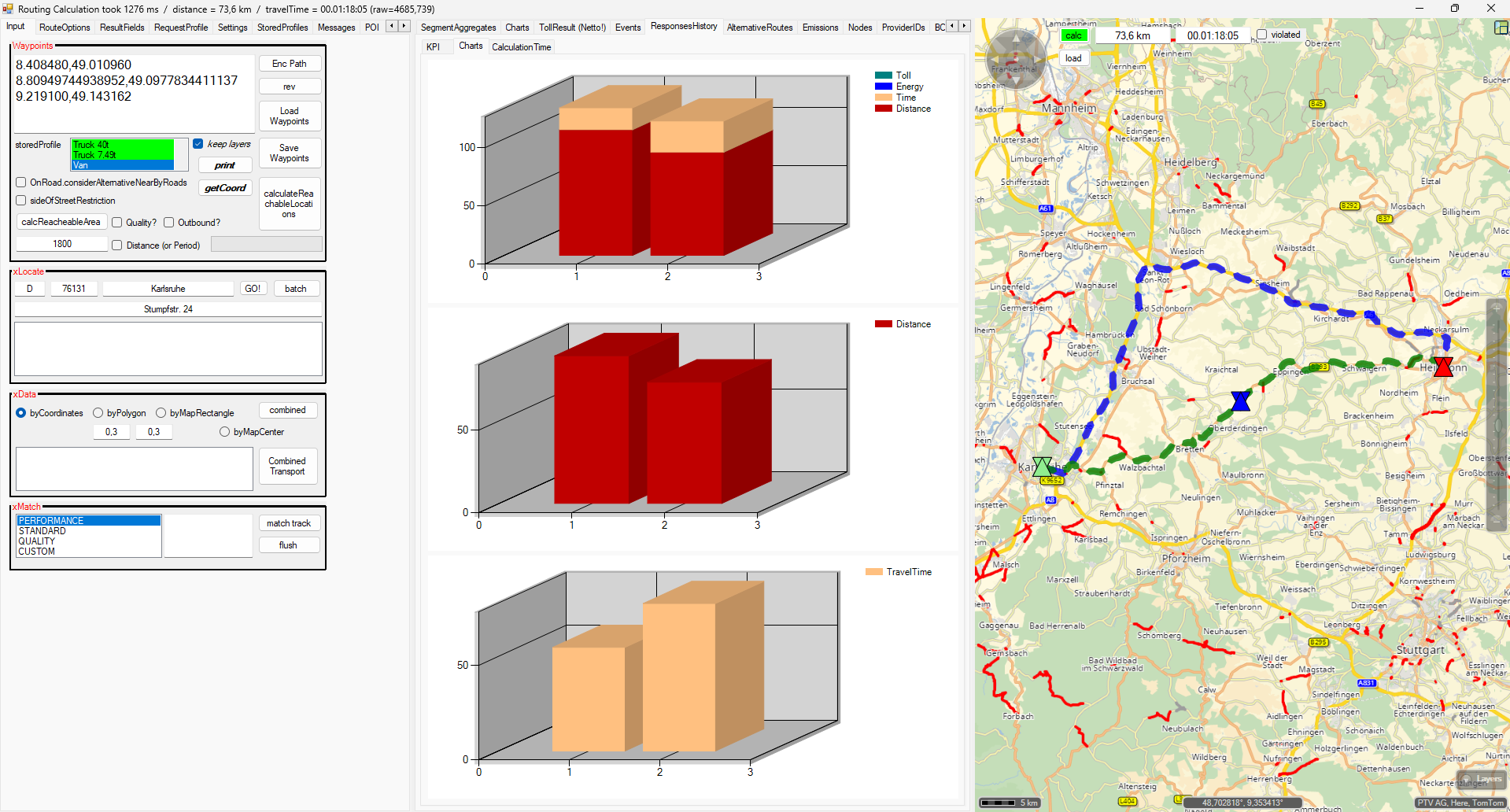Click the zoom-in plus on map zoom bar
The height and width of the screenshot is (812, 1510).
(x=1497, y=308)
